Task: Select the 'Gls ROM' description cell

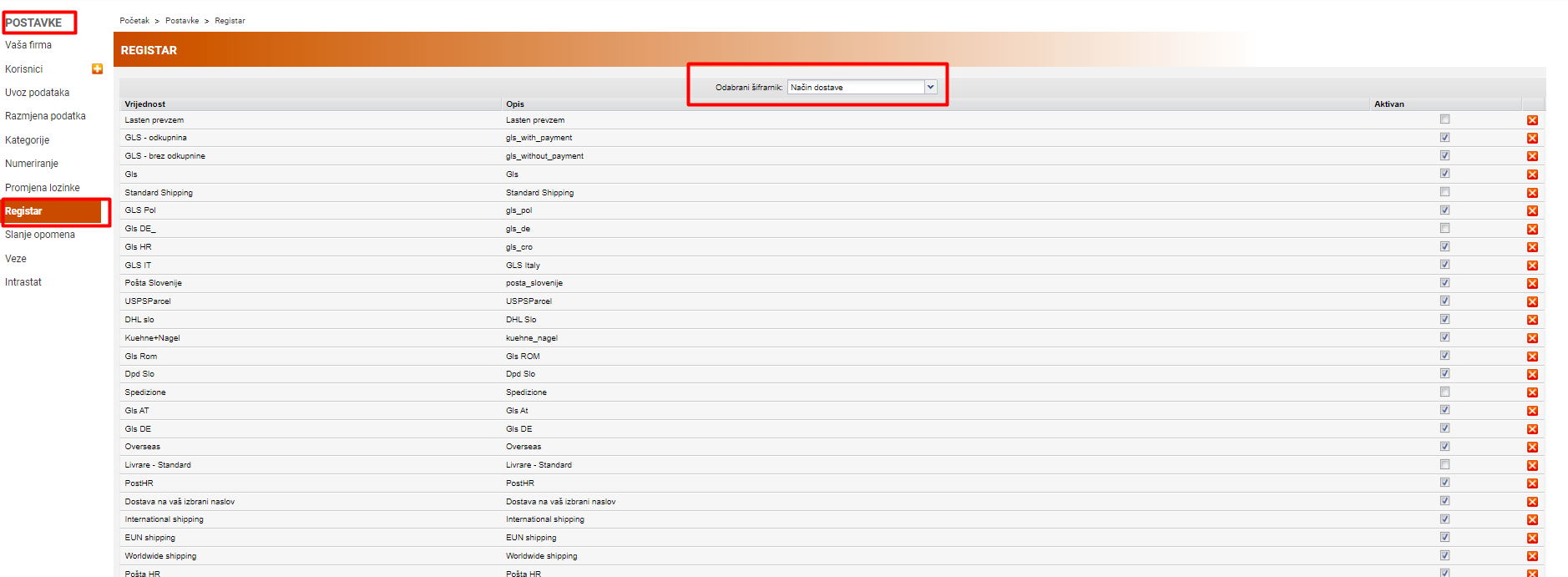Action: [524, 357]
